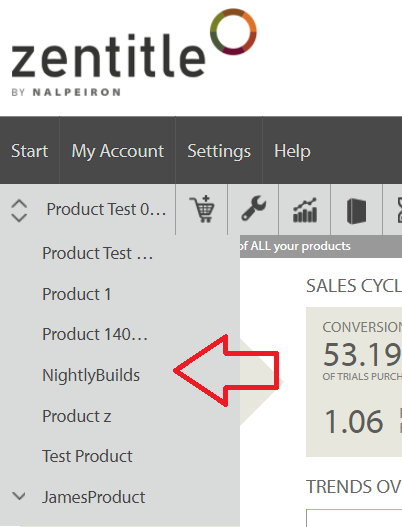402x527 pixels.
Task: Open the wrench tools icon
Action: (x=253, y=208)
